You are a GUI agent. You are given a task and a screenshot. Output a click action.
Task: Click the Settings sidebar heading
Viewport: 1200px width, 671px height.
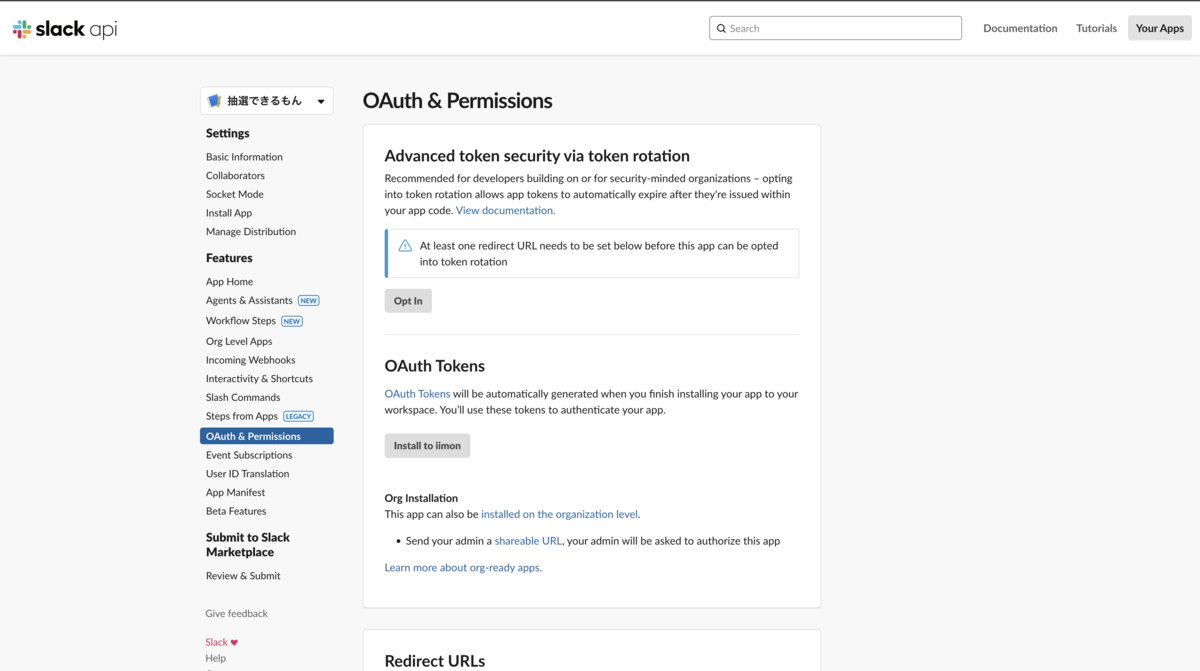tap(228, 133)
